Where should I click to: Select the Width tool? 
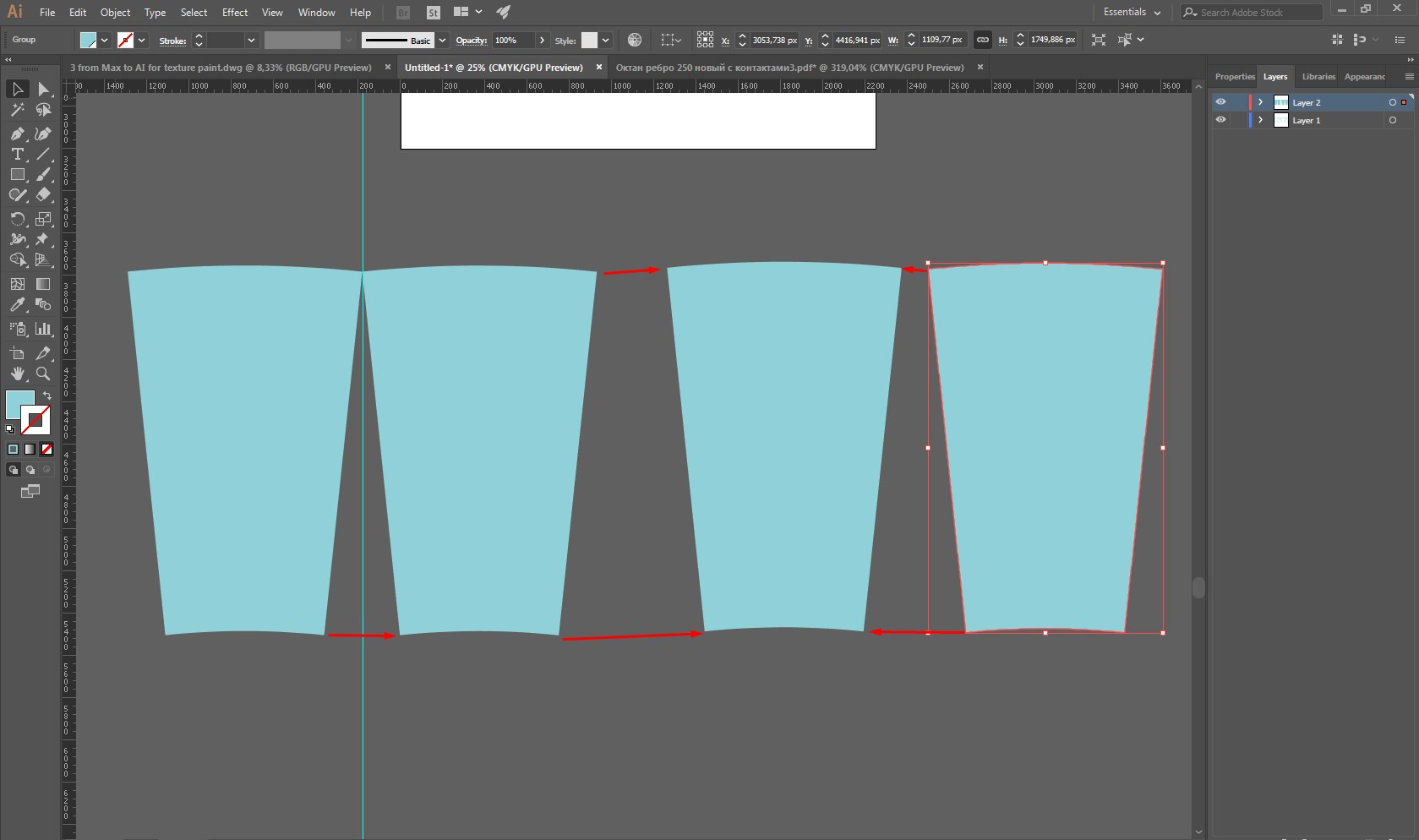click(17, 239)
